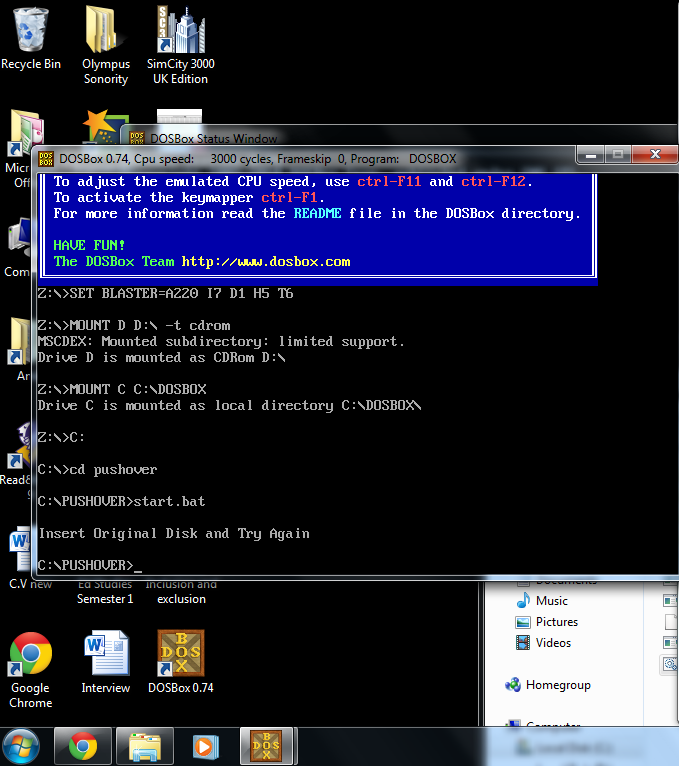The width and height of the screenshot is (679, 768).
Task: Select Pictures in the Explorer sidebar
Action: pyautogui.click(x=556, y=621)
